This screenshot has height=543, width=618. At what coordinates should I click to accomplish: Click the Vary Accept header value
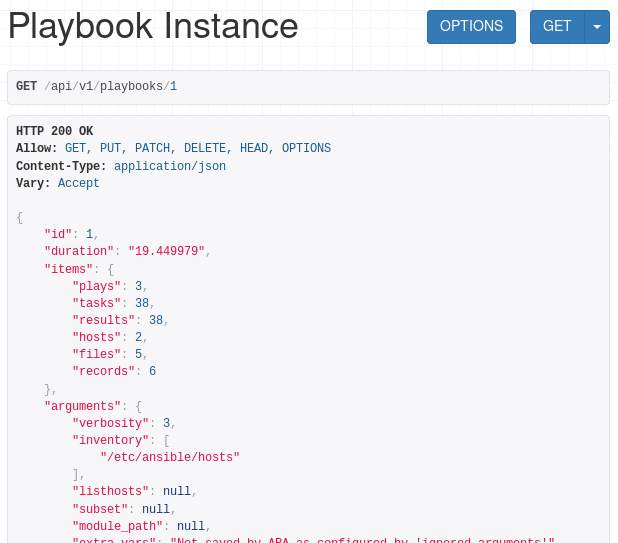(x=78, y=183)
